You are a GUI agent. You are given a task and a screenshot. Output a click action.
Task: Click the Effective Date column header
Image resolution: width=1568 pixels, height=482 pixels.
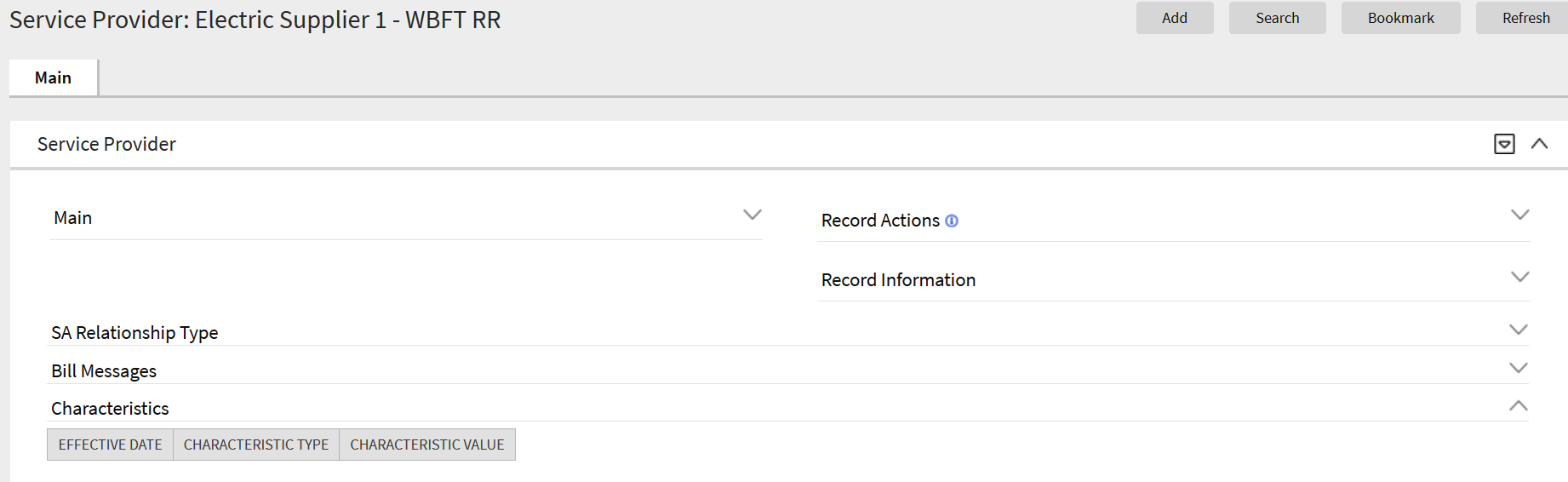(110, 445)
